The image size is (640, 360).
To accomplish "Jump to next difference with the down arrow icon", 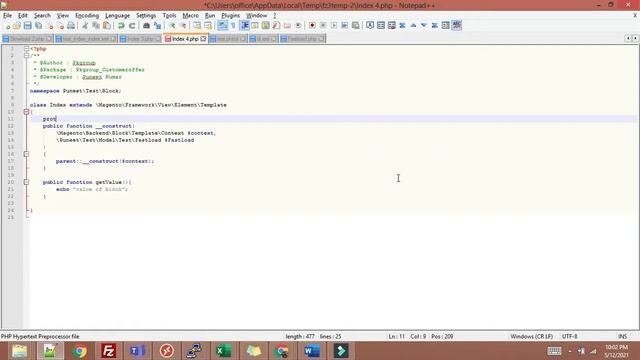I will [424, 26].
